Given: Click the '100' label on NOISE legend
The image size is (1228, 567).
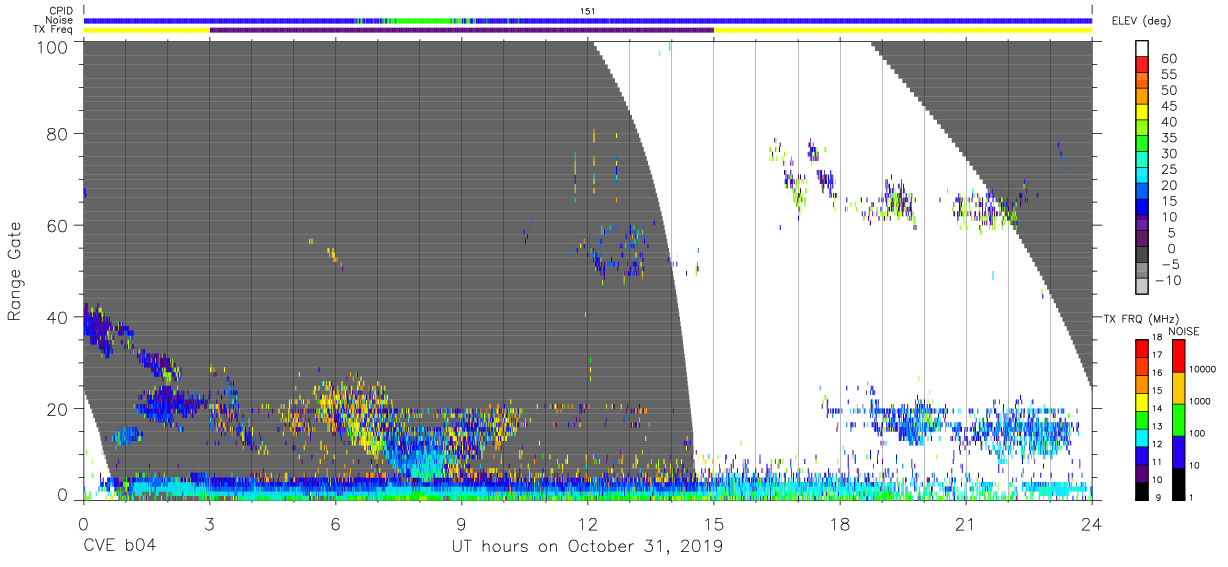Looking at the screenshot, I should [x=1199, y=434].
